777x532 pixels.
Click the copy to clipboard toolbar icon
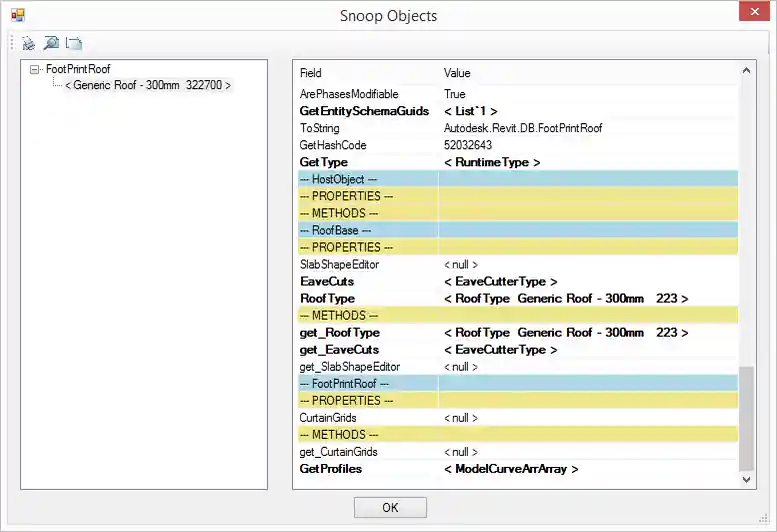(74, 43)
